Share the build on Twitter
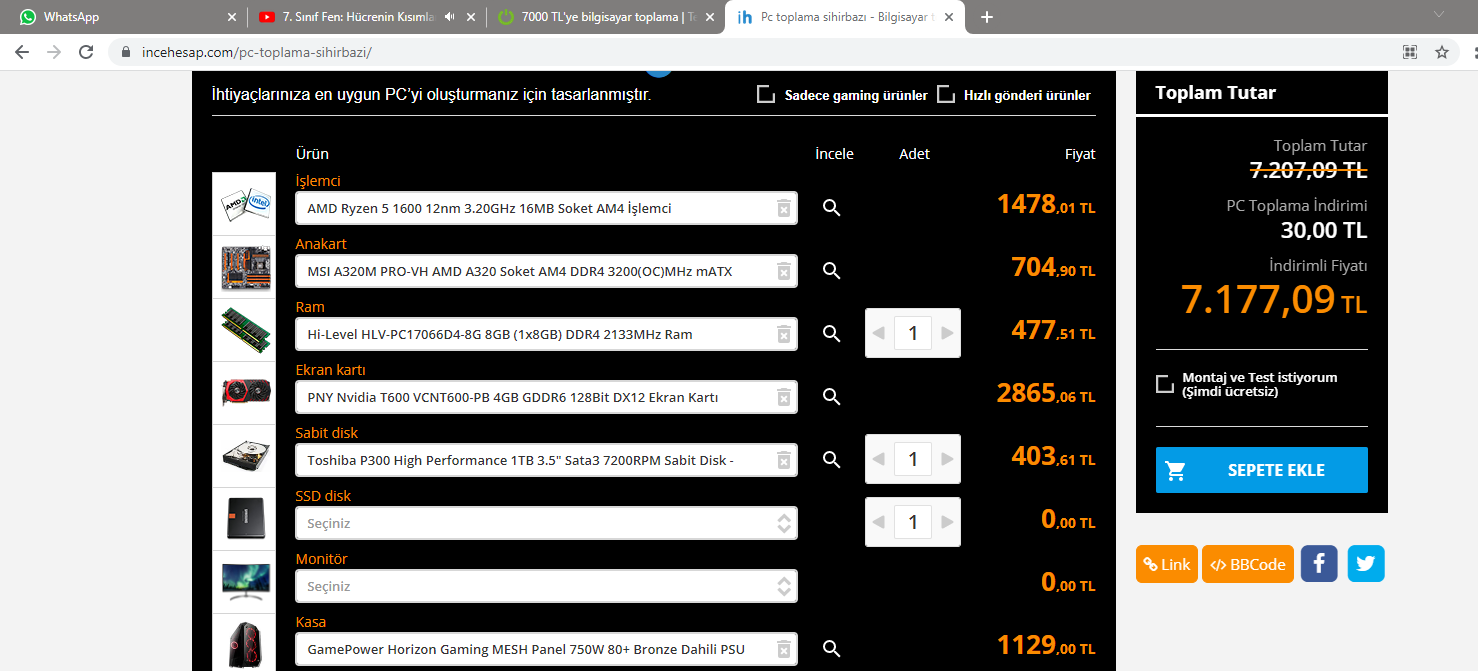This screenshot has height=671, width=1478. pyautogui.click(x=1366, y=564)
